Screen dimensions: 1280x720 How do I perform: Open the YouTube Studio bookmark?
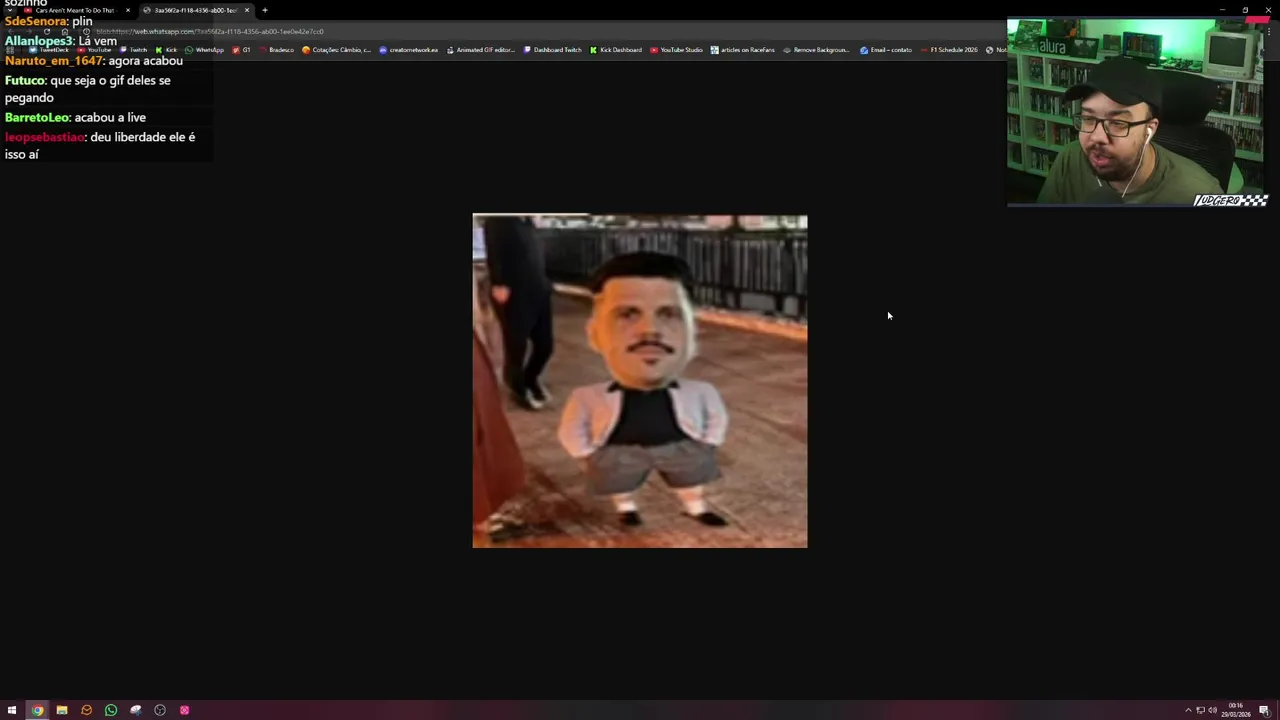coord(676,50)
